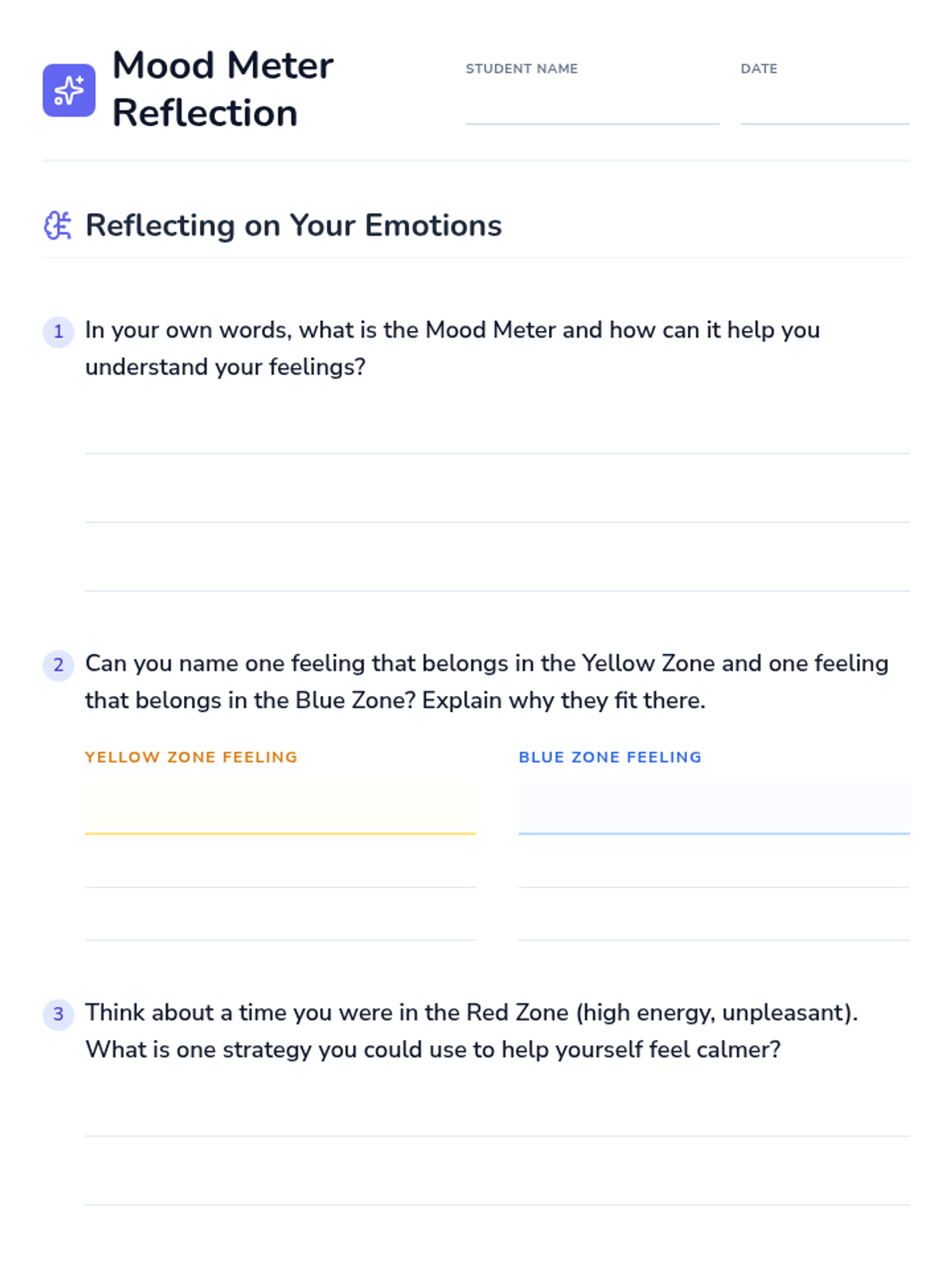Click the brain icon beside section heading
The width and height of the screenshot is (952, 1270).
58,225
